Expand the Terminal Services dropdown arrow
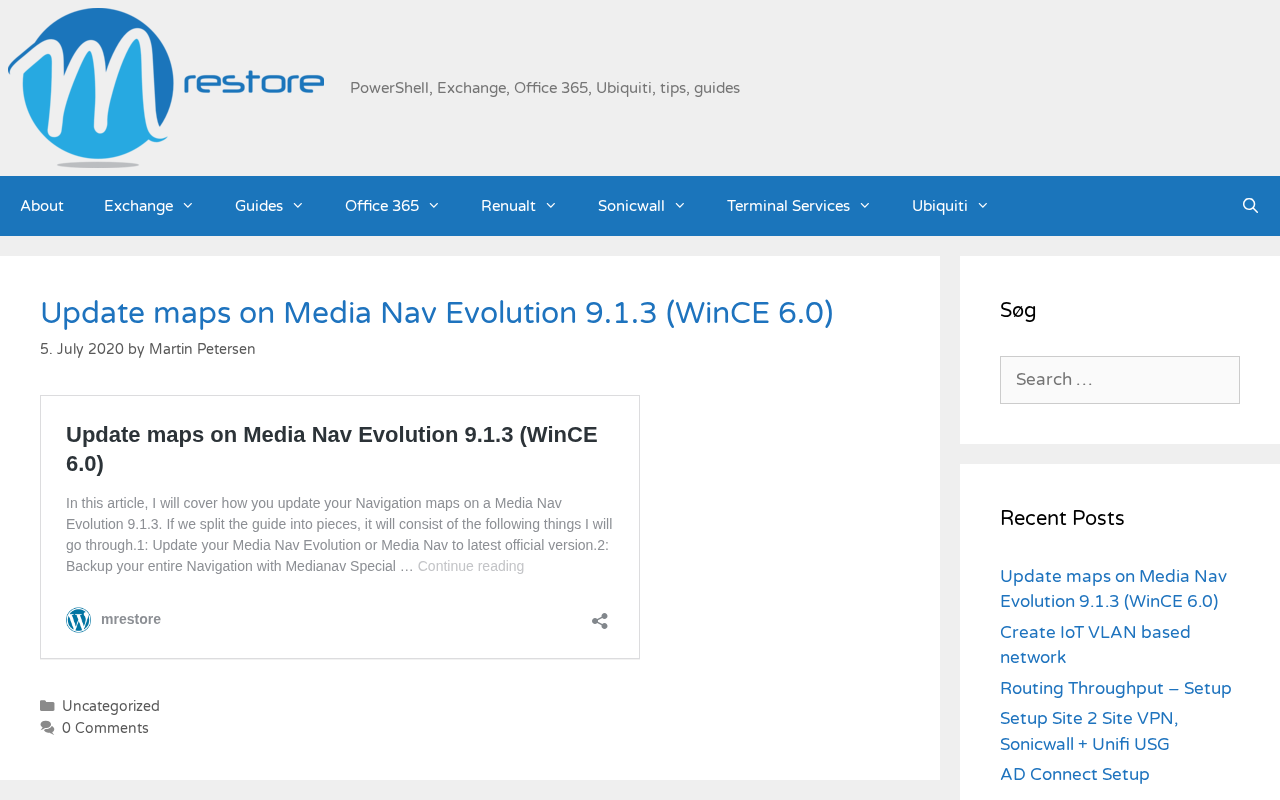The height and width of the screenshot is (800, 1280). tap(864, 206)
